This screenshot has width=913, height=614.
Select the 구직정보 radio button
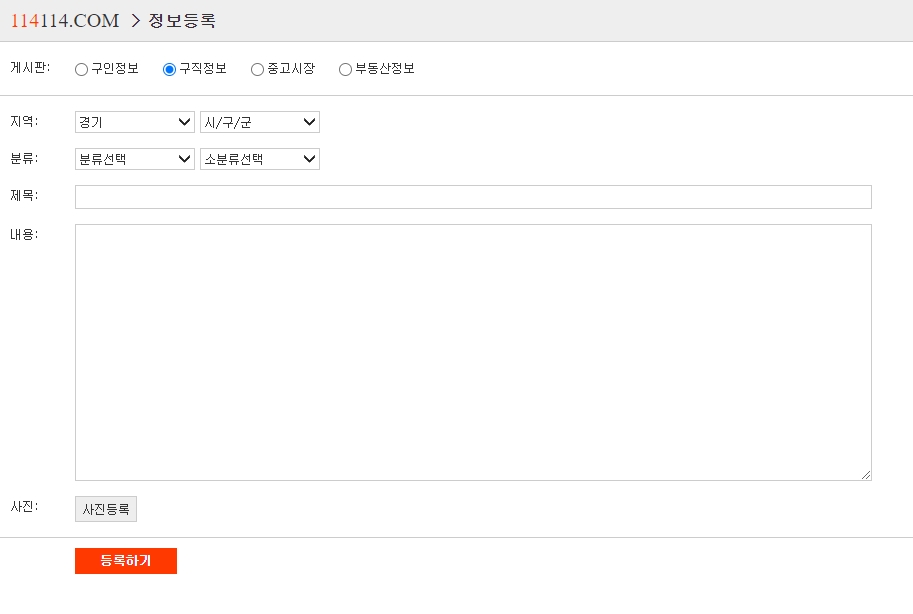tap(169, 69)
